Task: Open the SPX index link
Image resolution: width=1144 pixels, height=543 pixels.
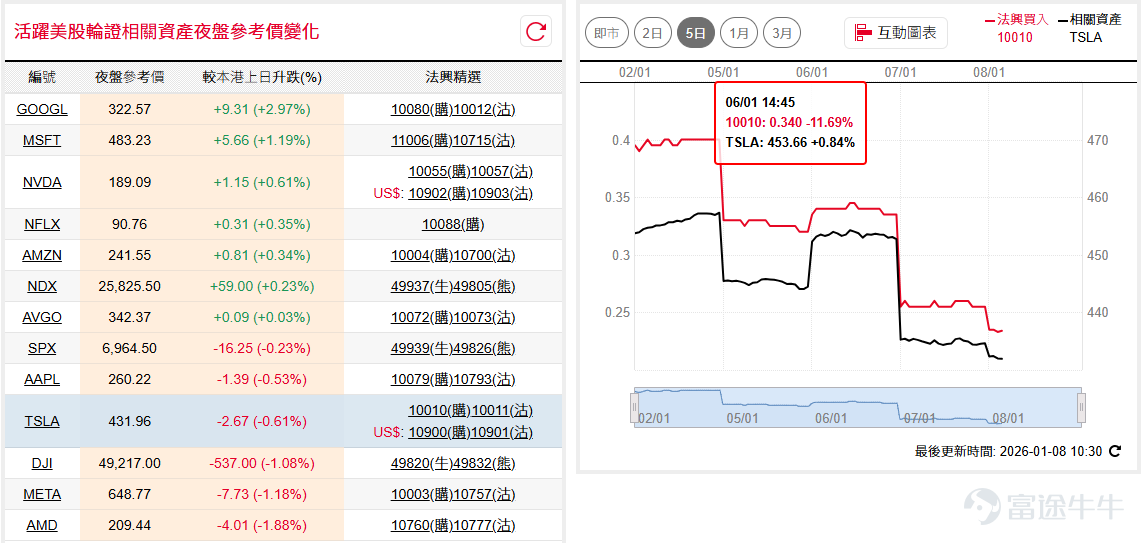Action: click(x=42, y=348)
